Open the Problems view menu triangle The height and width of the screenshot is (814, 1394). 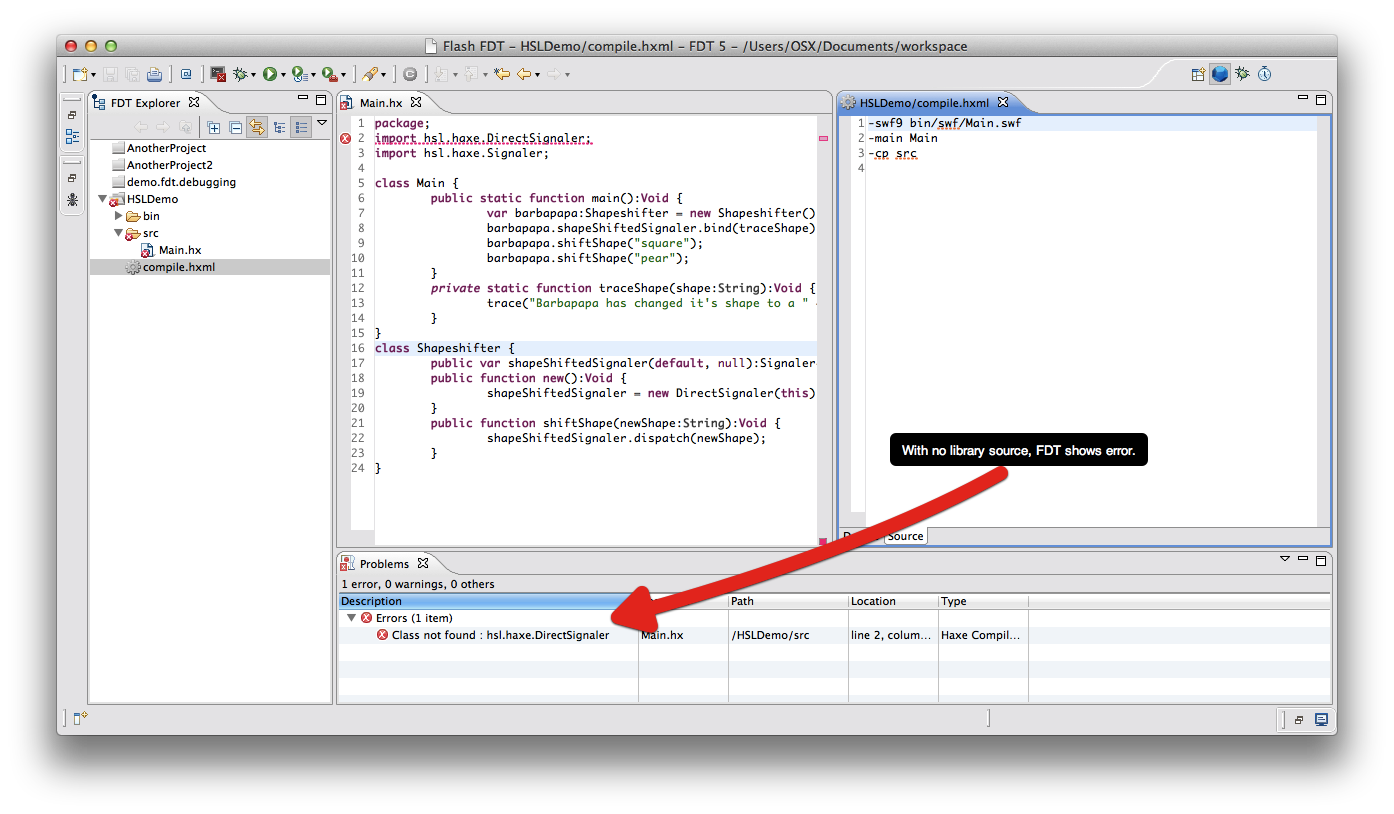1284,560
